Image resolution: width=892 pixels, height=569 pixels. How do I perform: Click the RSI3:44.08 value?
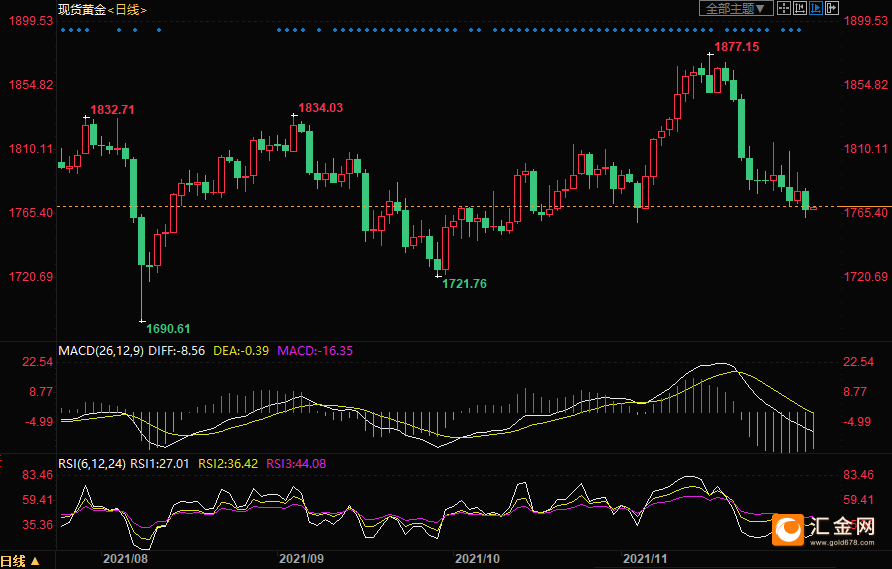[x=296, y=464]
